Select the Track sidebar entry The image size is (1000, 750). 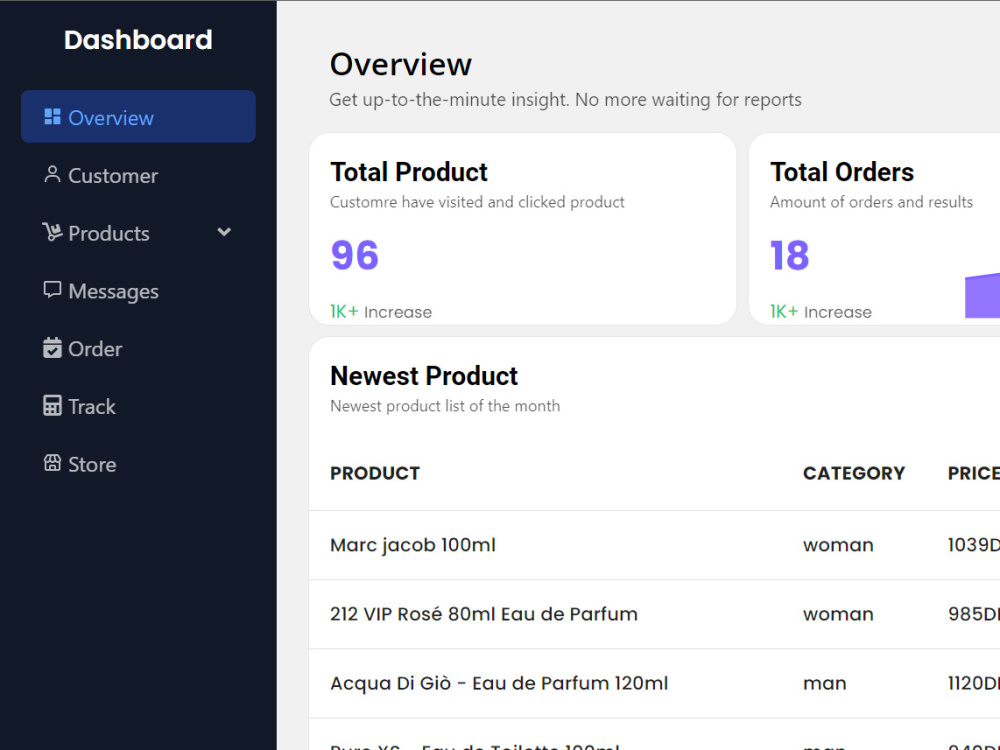pyautogui.click(x=138, y=406)
